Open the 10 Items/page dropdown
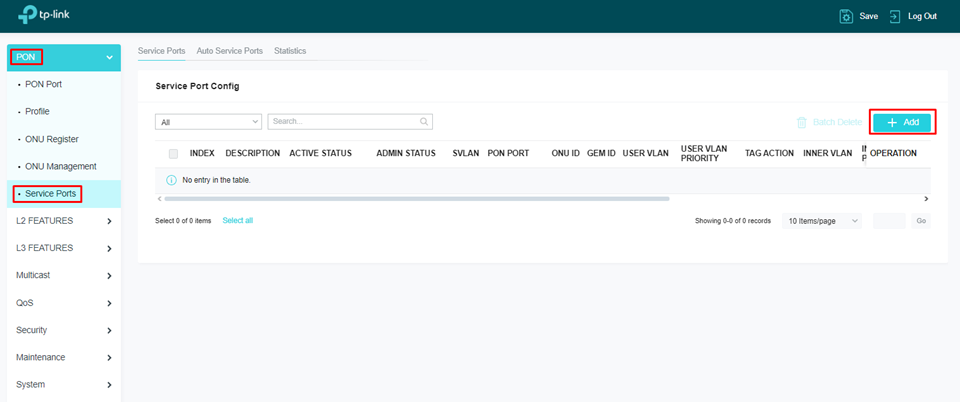 point(821,221)
